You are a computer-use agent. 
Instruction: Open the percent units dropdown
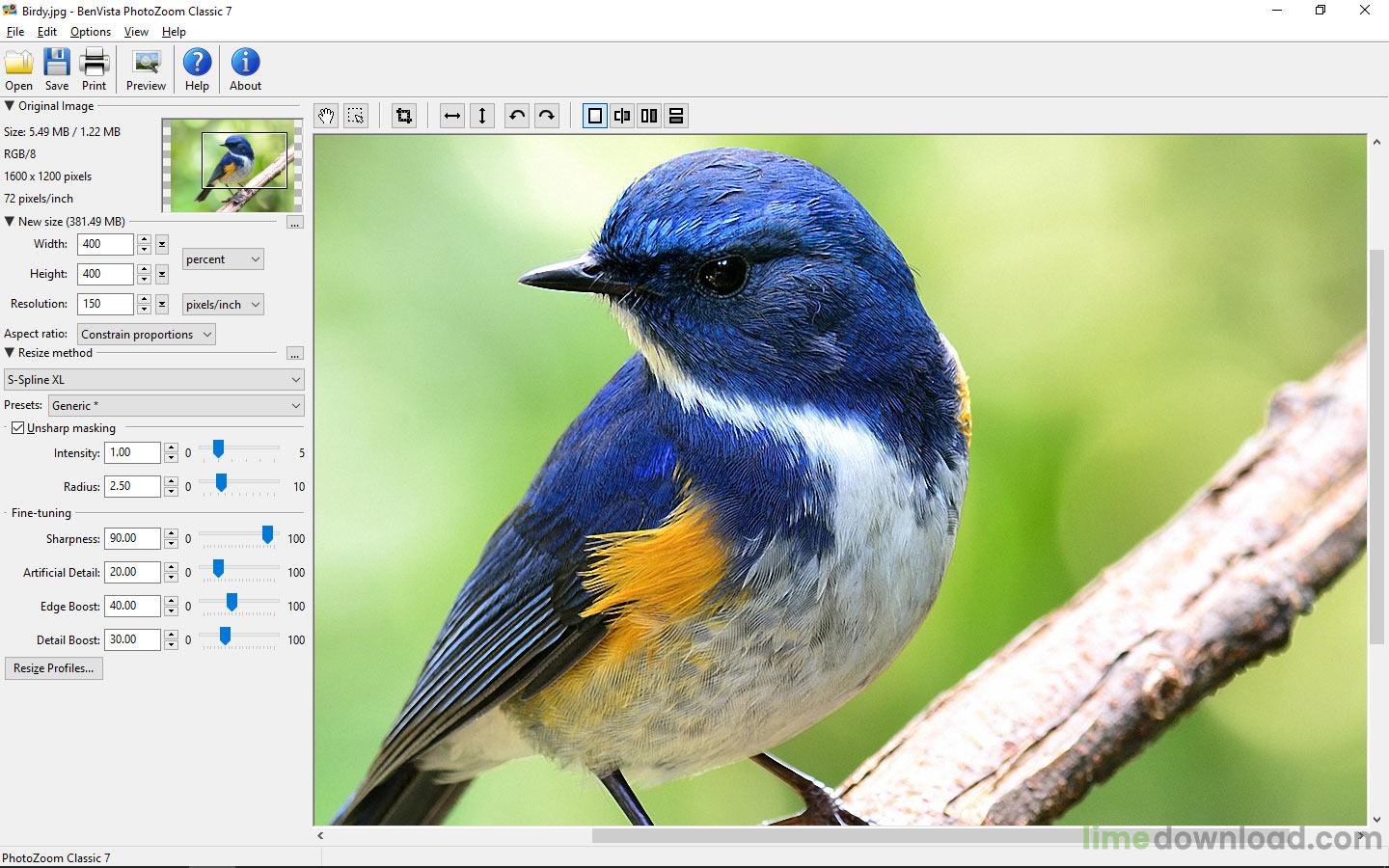223,259
